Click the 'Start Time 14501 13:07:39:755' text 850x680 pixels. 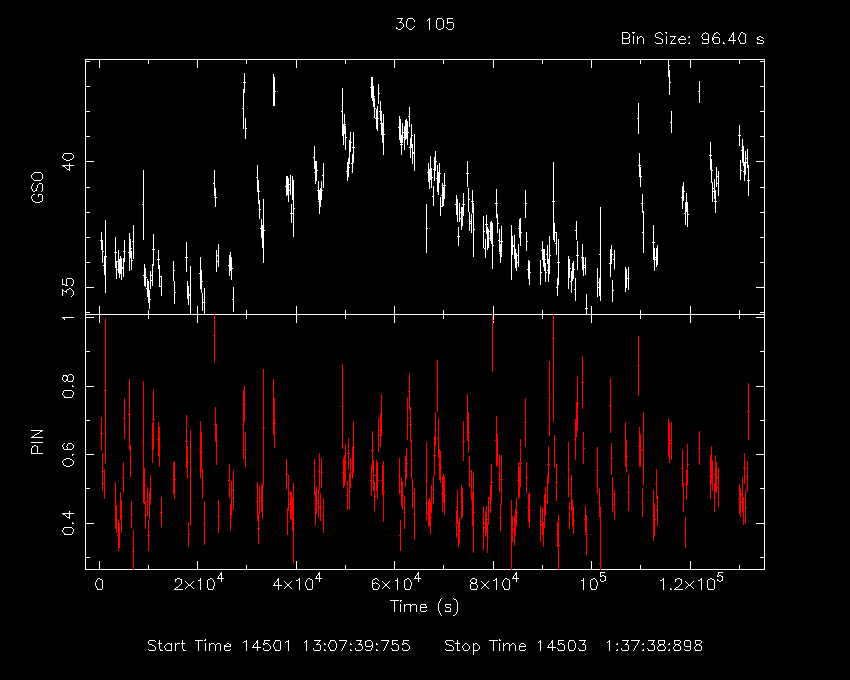tap(279, 646)
